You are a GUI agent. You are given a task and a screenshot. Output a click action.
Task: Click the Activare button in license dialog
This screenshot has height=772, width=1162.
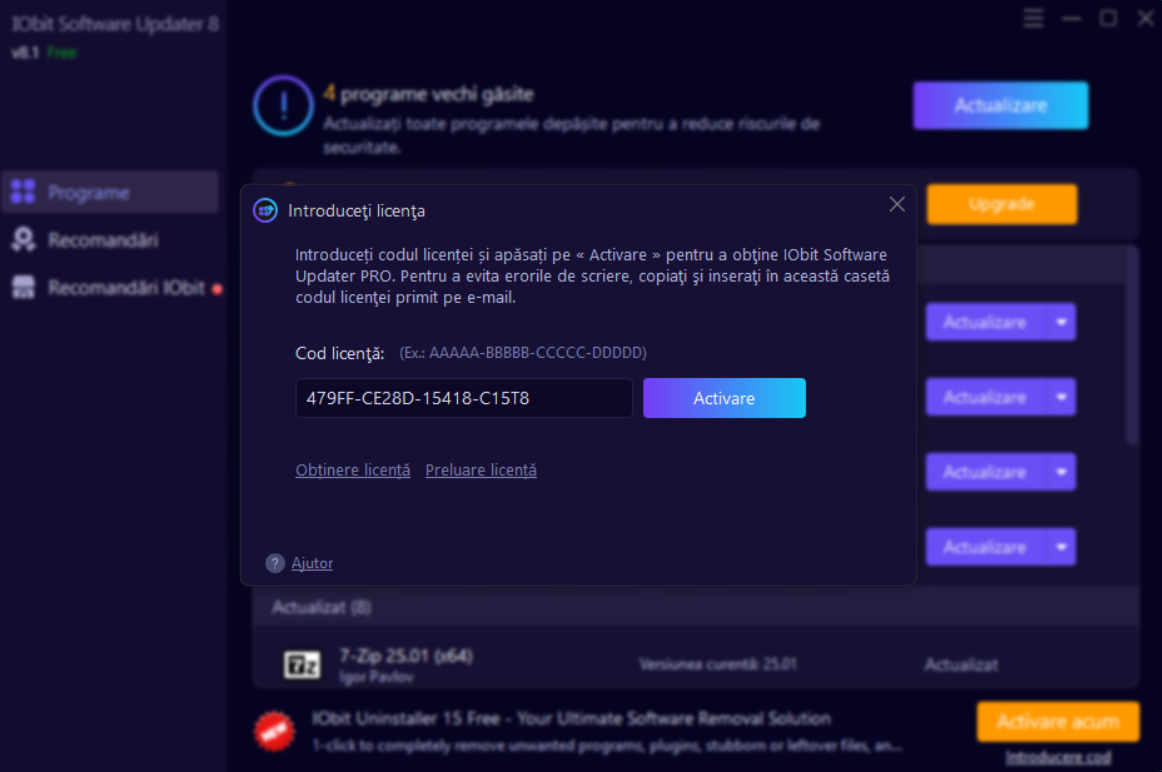click(724, 398)
